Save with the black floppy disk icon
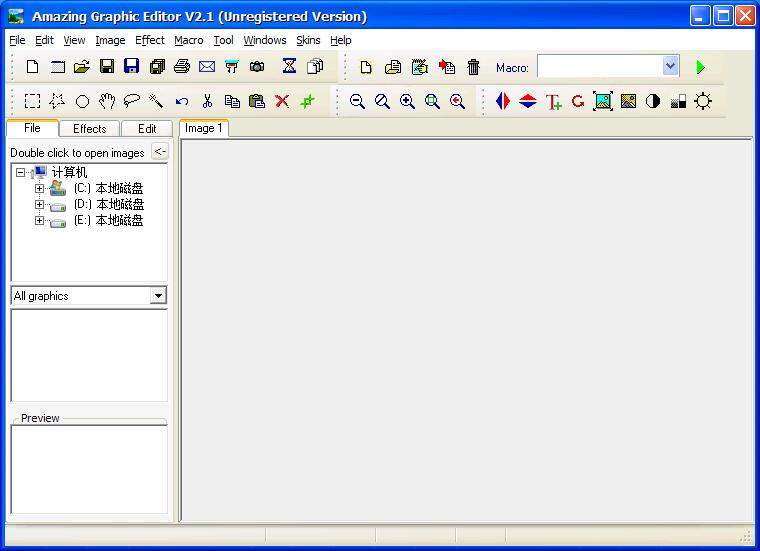 pyautogui.click(x=107, y=66)
